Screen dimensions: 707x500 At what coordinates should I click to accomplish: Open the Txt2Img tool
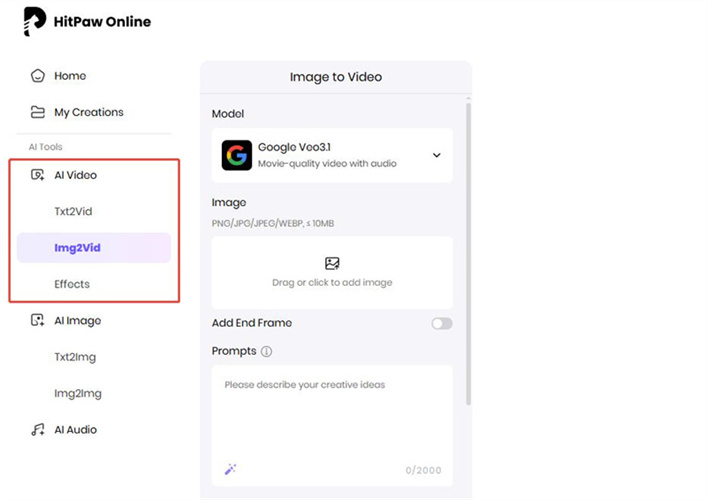coord(75,357)
